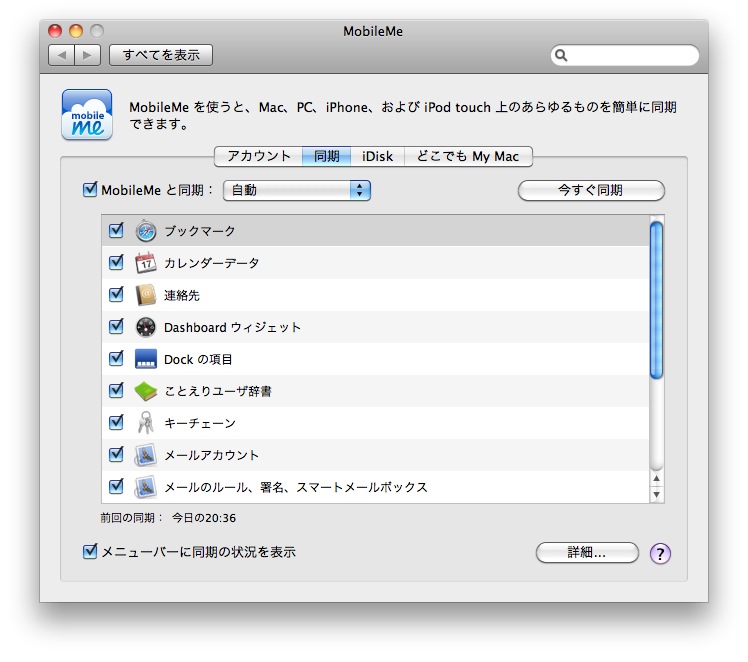Screen dimensions: 748x662
Task: Switch to the アカウント tab
Action: click(258, 156)
